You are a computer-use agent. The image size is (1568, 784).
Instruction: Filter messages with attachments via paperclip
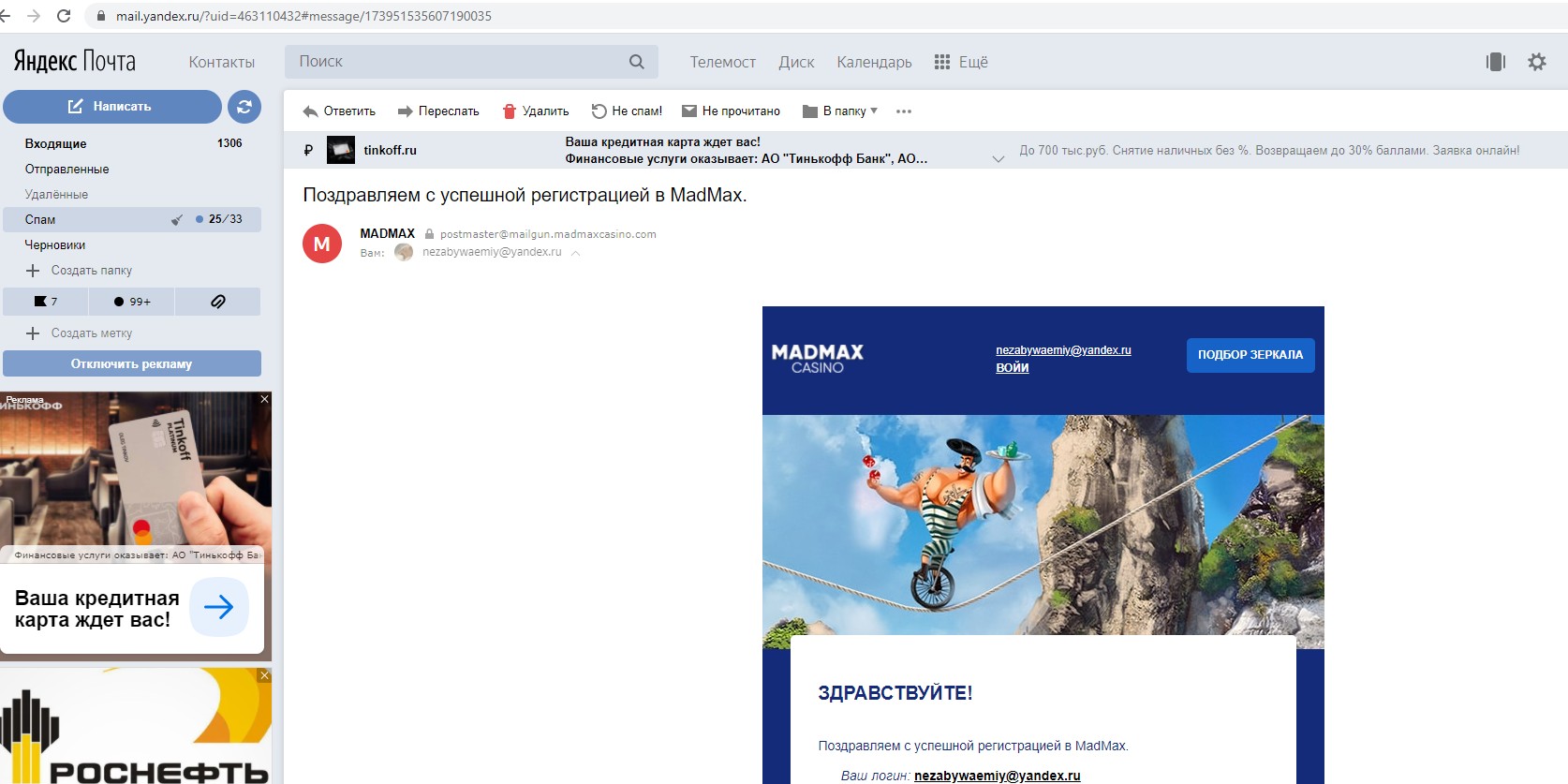tap(217, 302)
